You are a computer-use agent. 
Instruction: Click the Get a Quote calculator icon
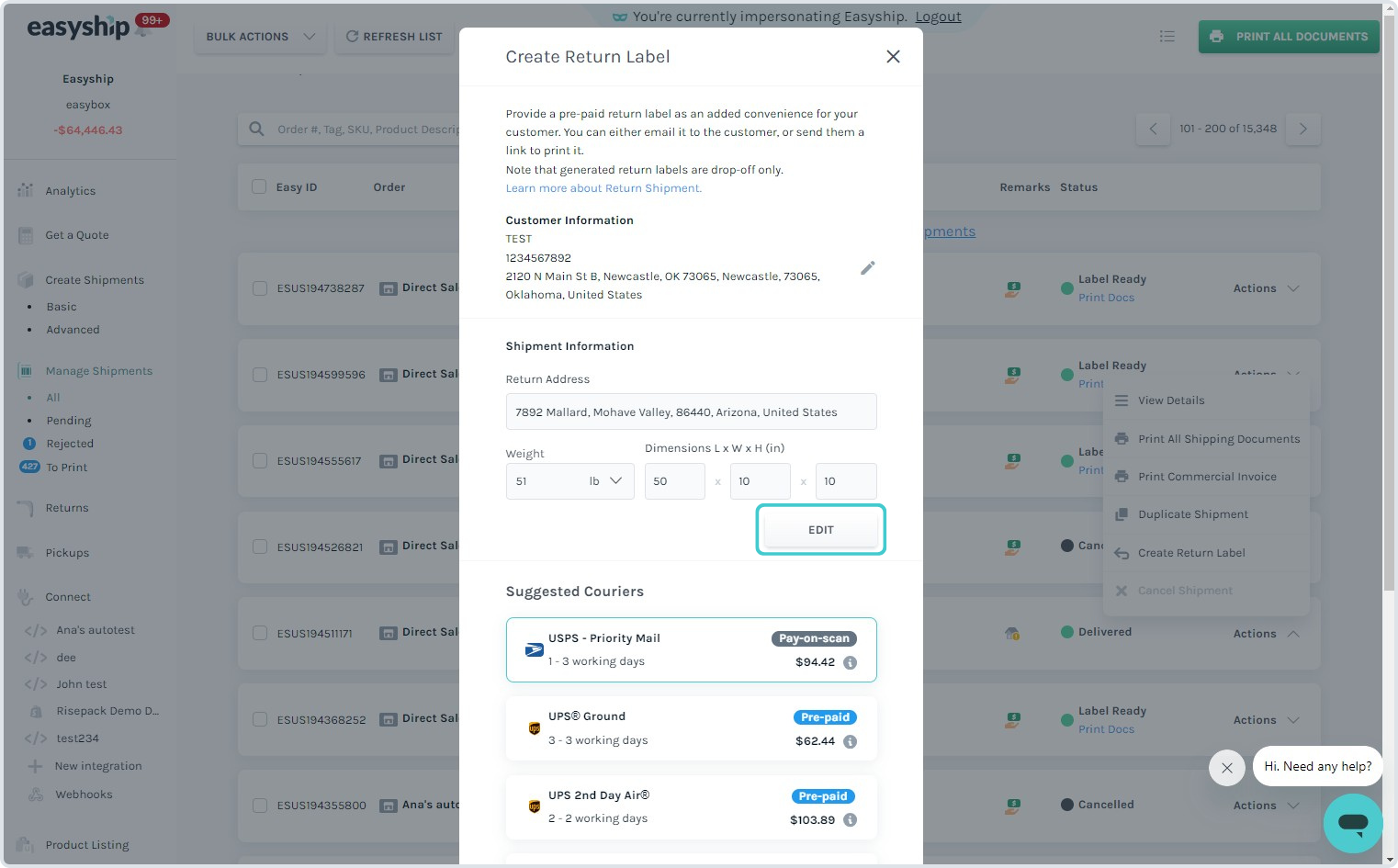[26, 235]
